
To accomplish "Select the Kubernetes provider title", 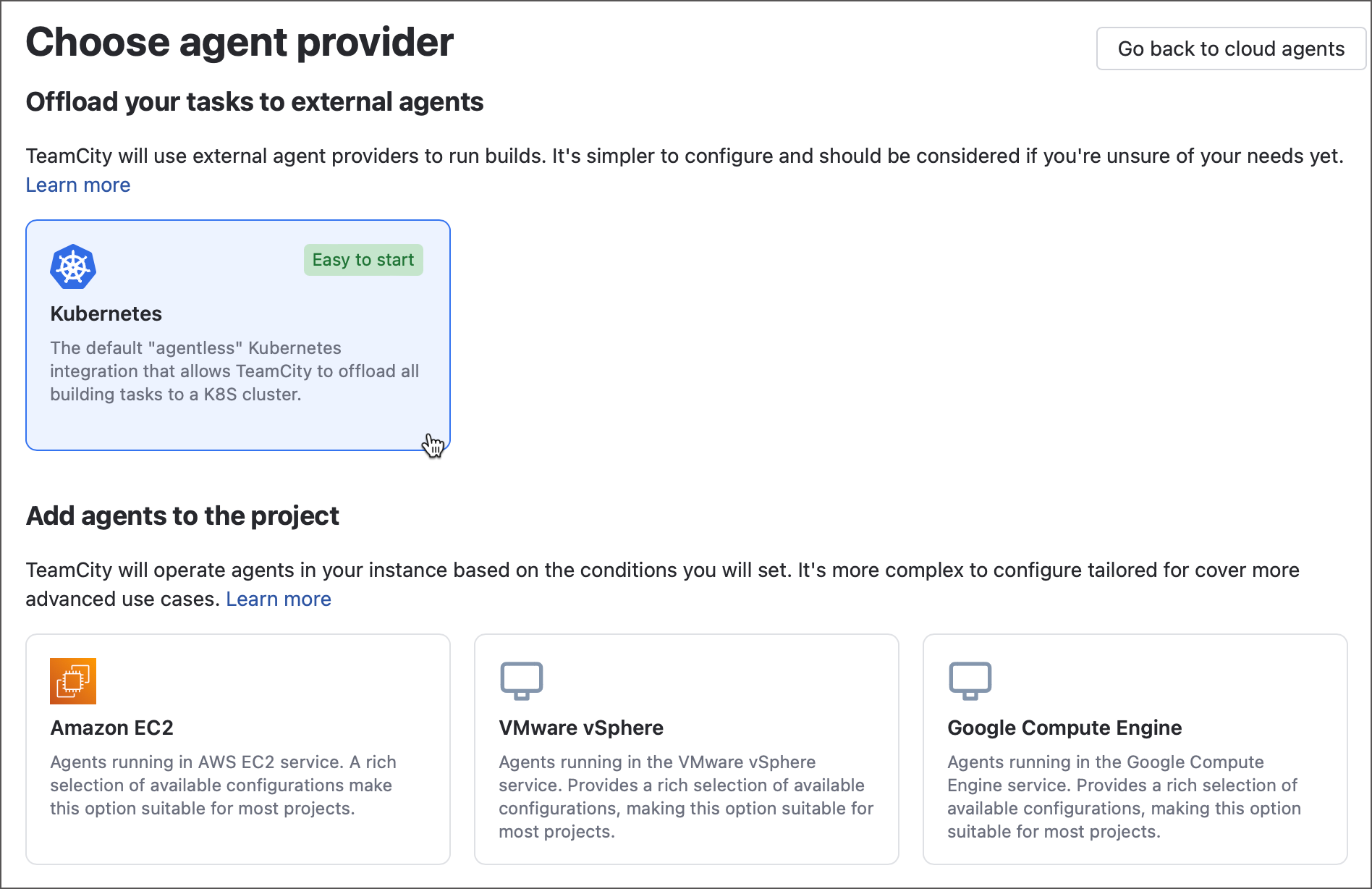I will pyautogui.click(x=106, y=313).
